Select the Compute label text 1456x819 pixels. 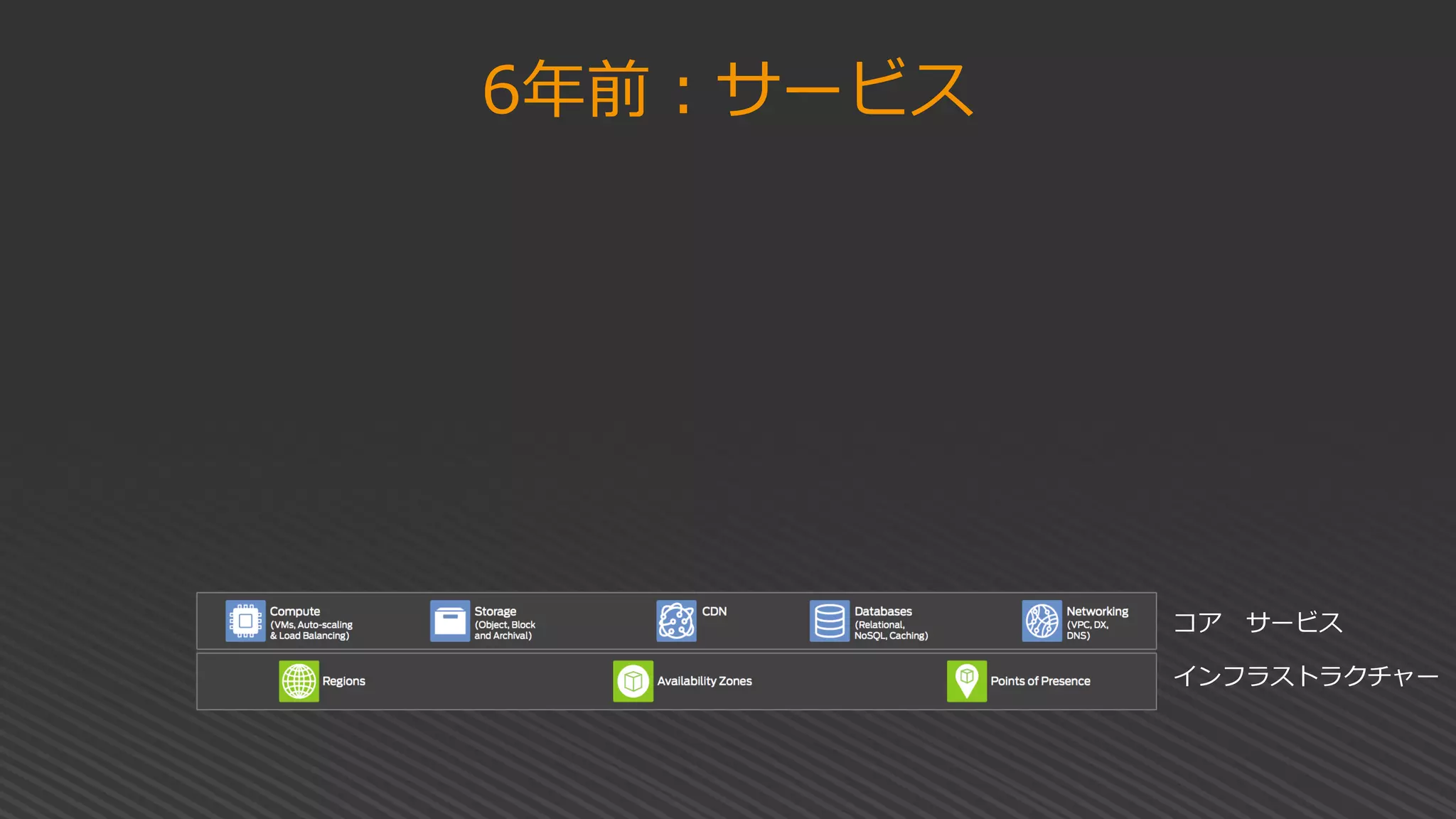(294, 611)
